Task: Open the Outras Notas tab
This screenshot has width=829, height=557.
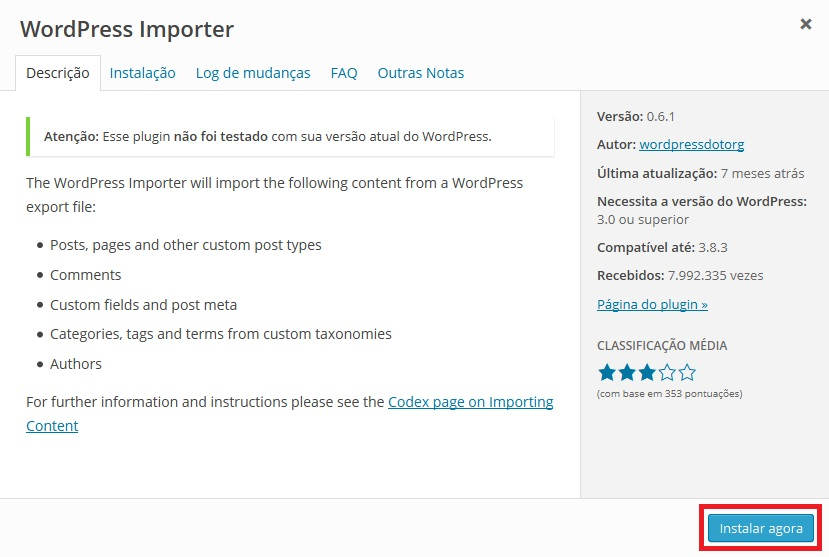Action: click(420, 73)
